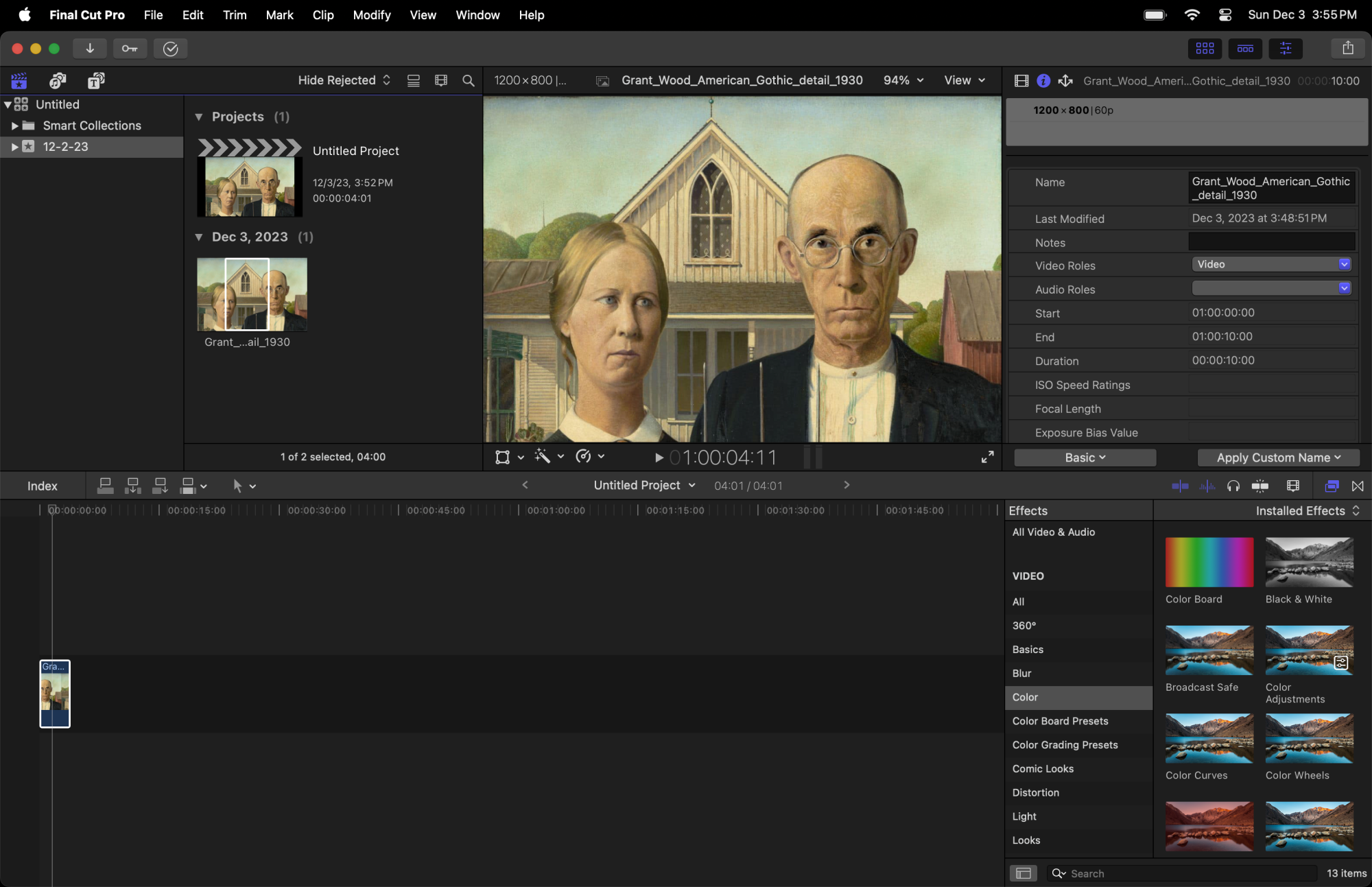Toggle the timeline panel visibility button

(x=1246, y=48)
